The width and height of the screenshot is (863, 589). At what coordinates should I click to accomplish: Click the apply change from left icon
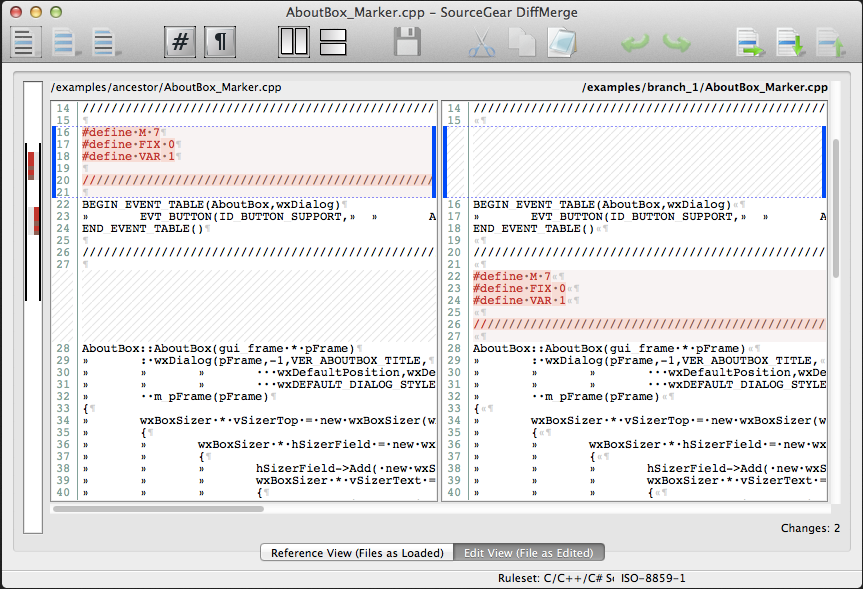(751, 43)
